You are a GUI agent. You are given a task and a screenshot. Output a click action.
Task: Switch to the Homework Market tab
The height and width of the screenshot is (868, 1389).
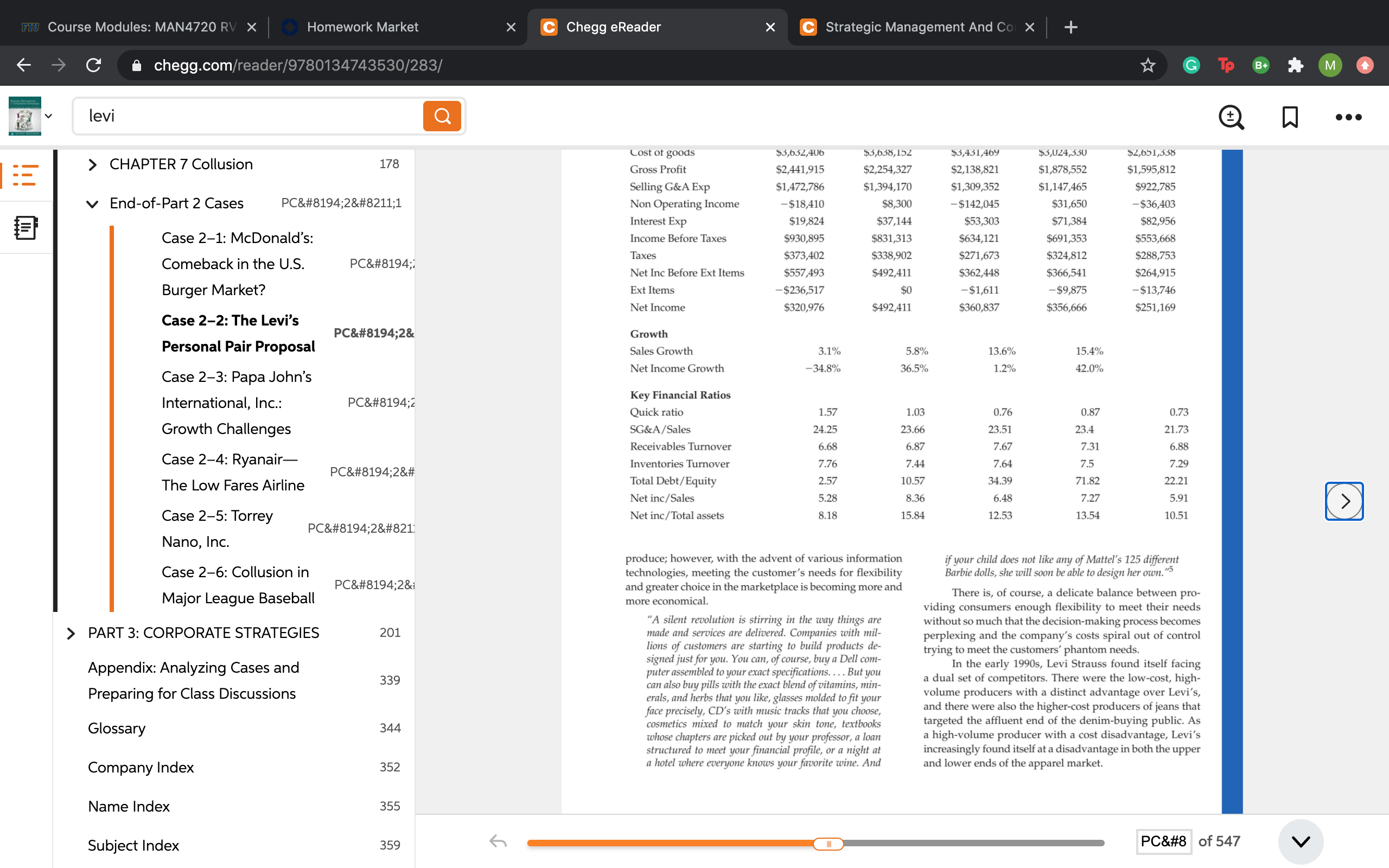pyautogui.click(x=397, y=27)
